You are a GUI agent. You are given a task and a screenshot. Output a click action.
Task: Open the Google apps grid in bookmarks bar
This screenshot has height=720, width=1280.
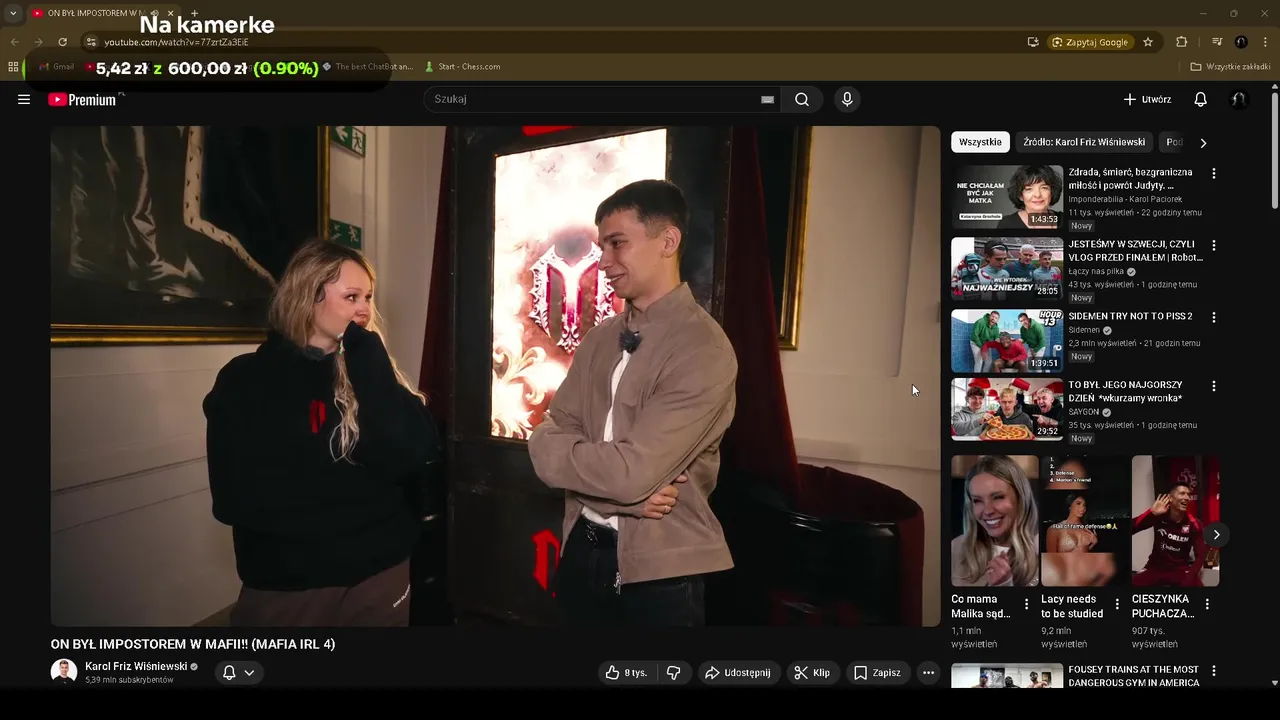tap(13, 67)
